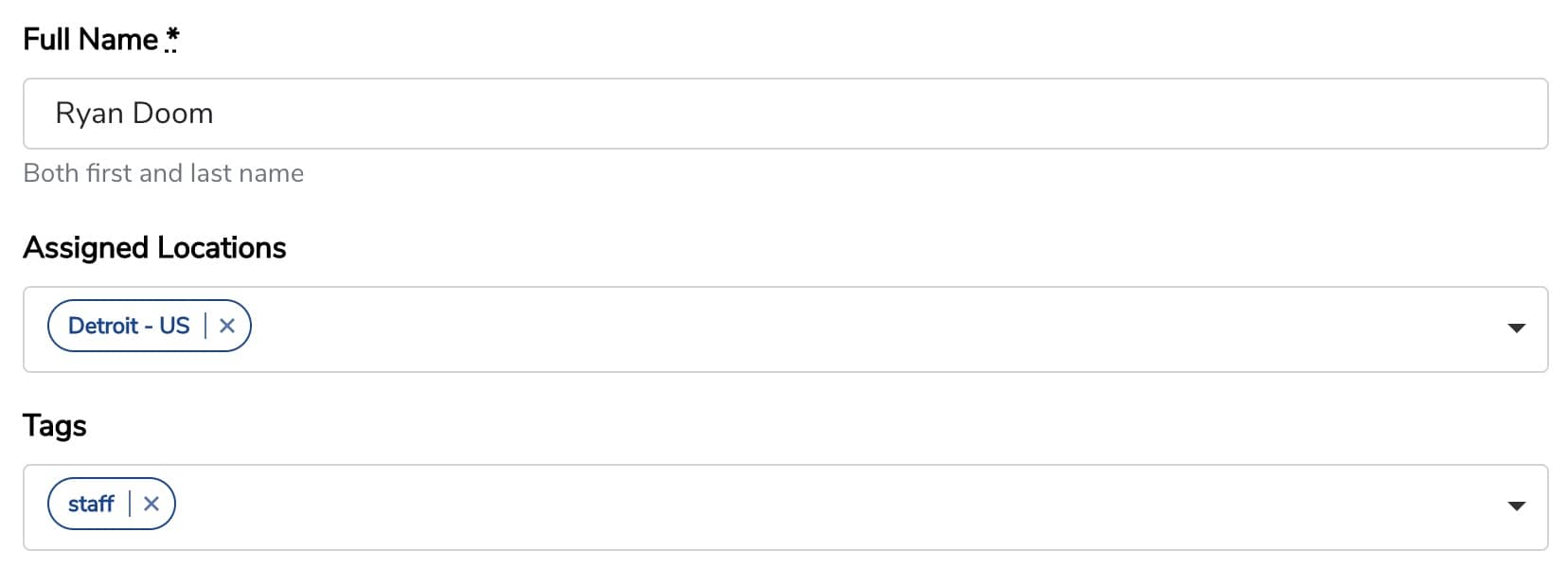Click the 'Both first and last name' hint
Viewport: 1568px width, 568px height.
click(163, 173)
